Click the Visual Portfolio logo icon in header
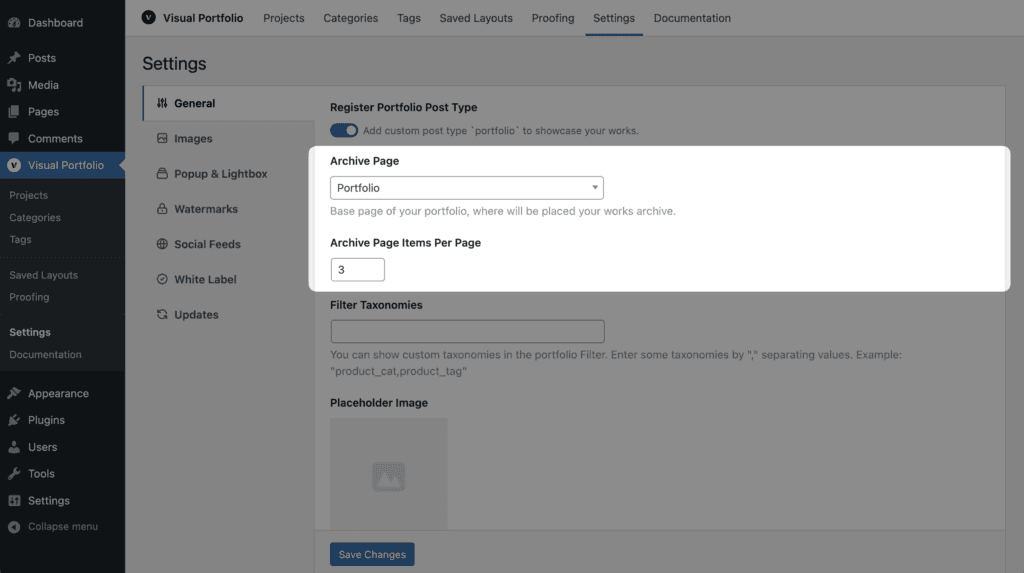 [149, 18]
